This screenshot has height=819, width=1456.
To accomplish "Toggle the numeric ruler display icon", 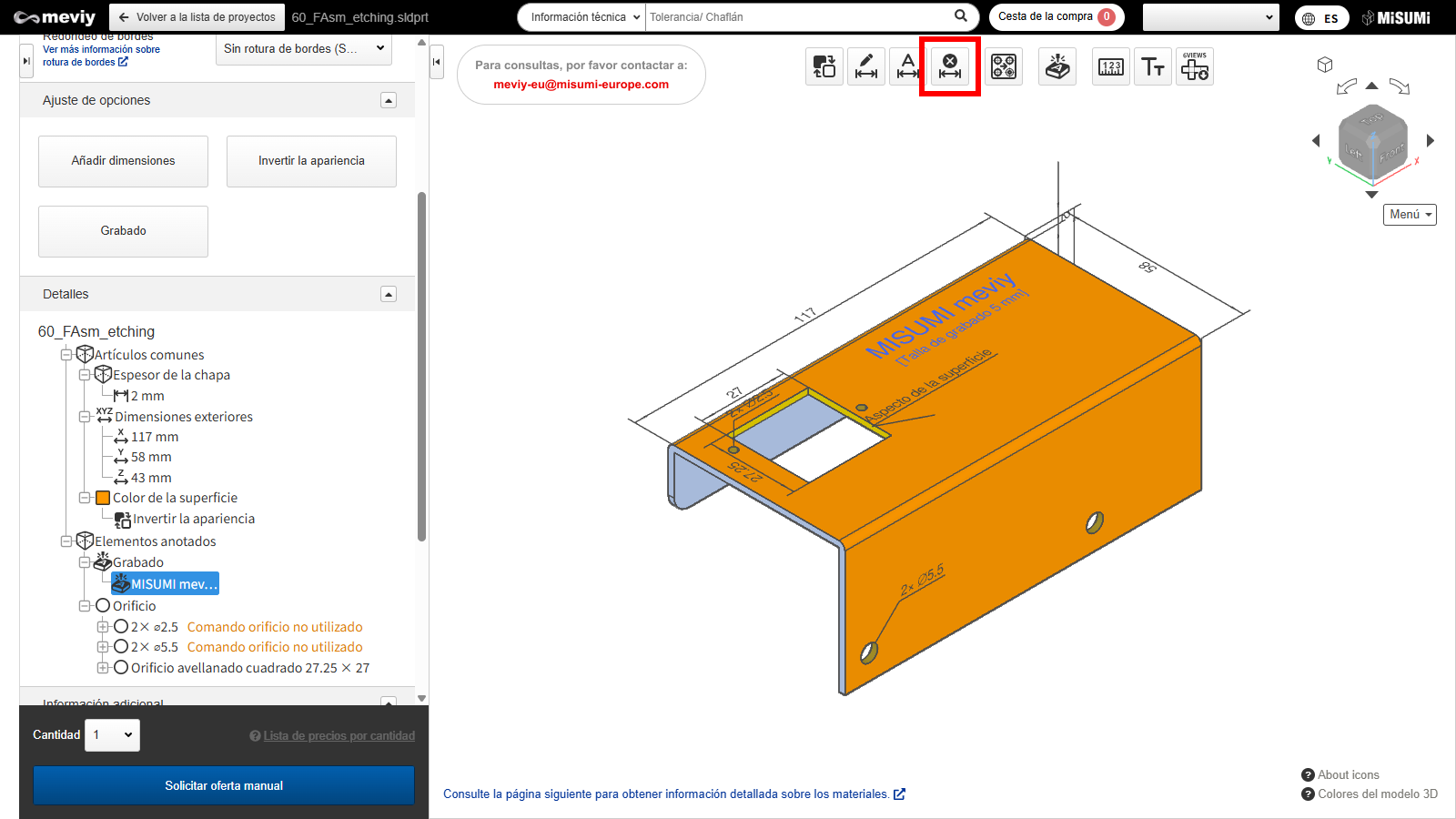I will (x=1111, y=66).
